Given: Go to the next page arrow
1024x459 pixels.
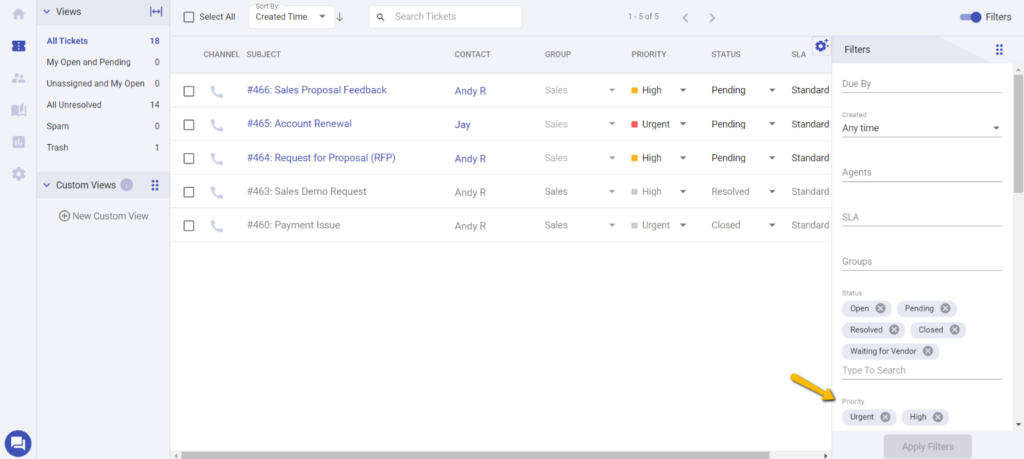Looking at the screenshot, I should pos(712,18).
